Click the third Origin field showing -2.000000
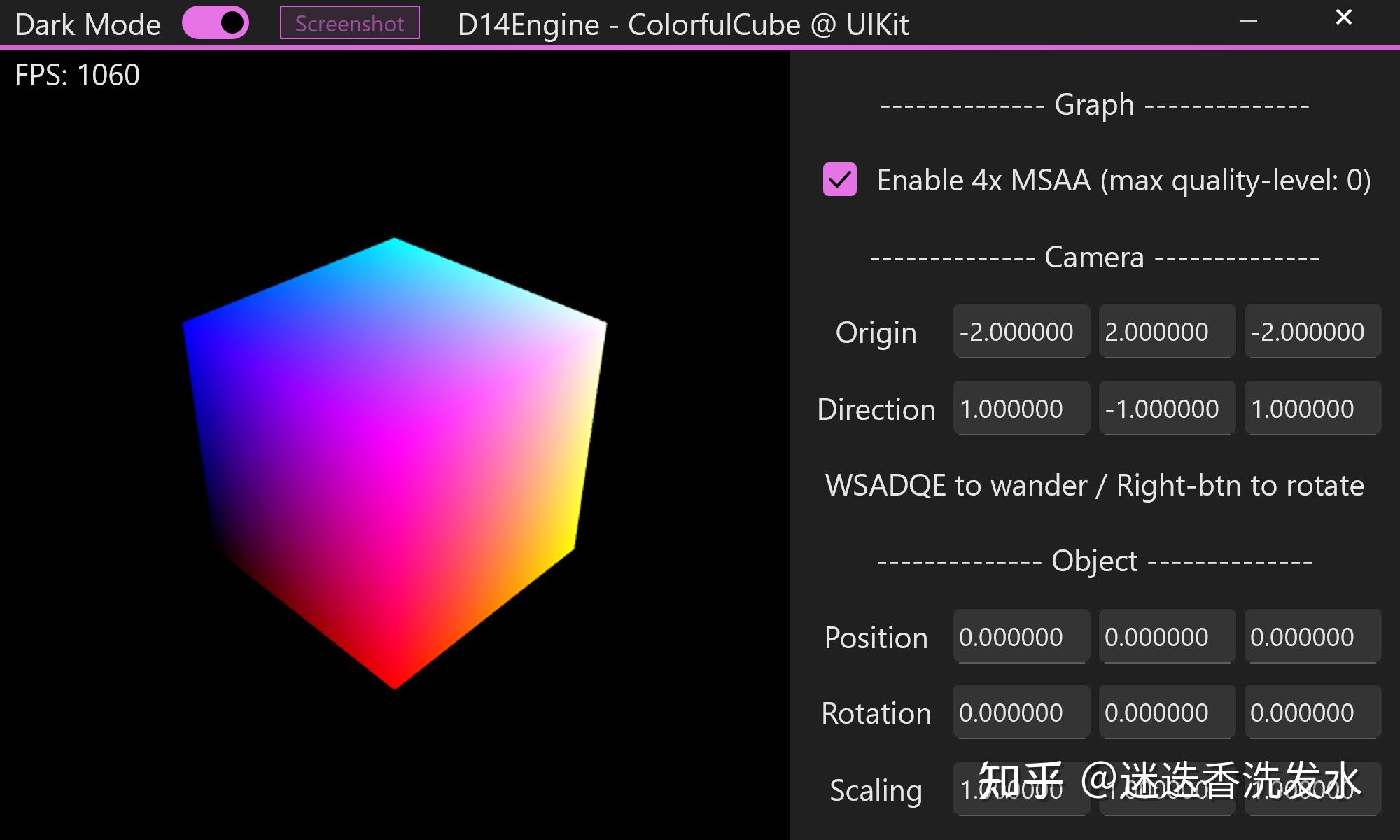Image resolution: width=1400 pixels, height=840 pixels. pyautogui.click(x=1312, y=332)
